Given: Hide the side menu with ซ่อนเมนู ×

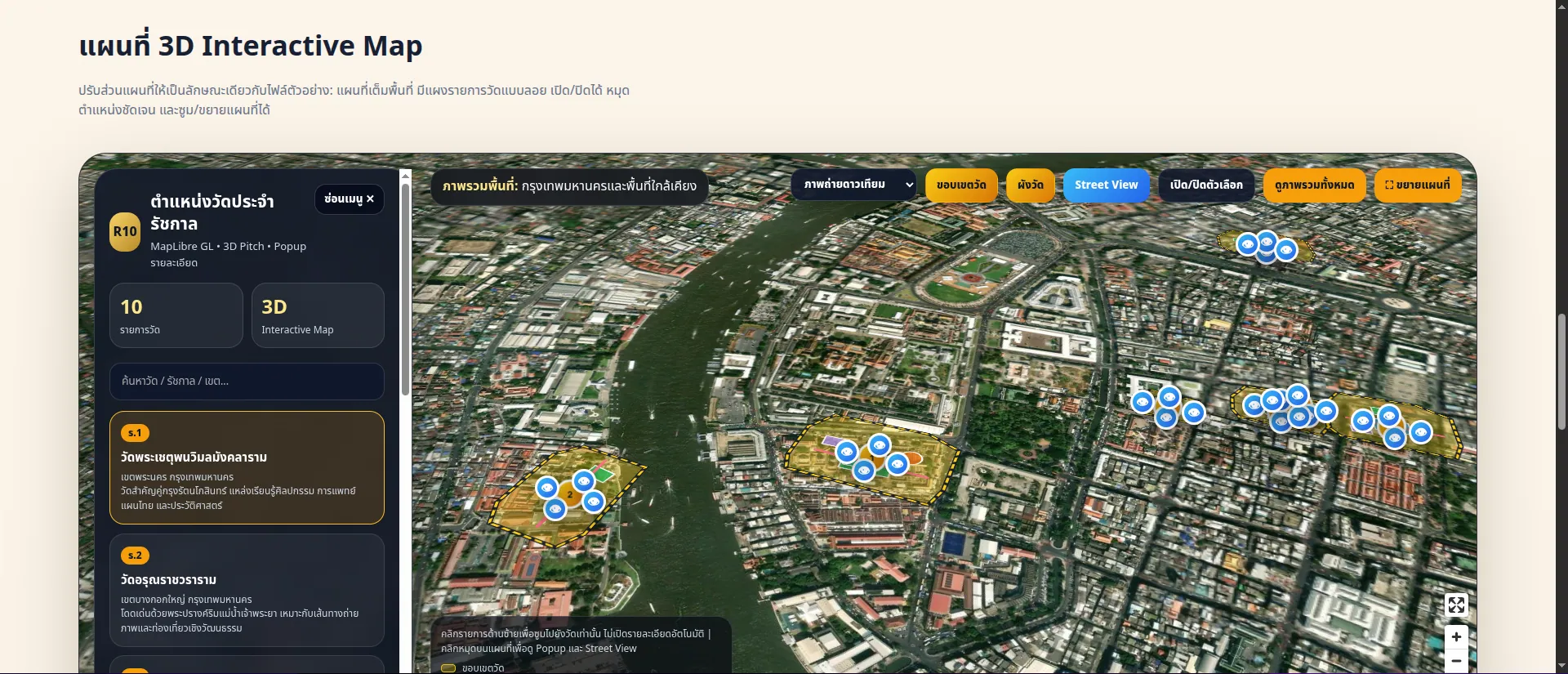Looking at the screenshot, I should coord(350,199).
